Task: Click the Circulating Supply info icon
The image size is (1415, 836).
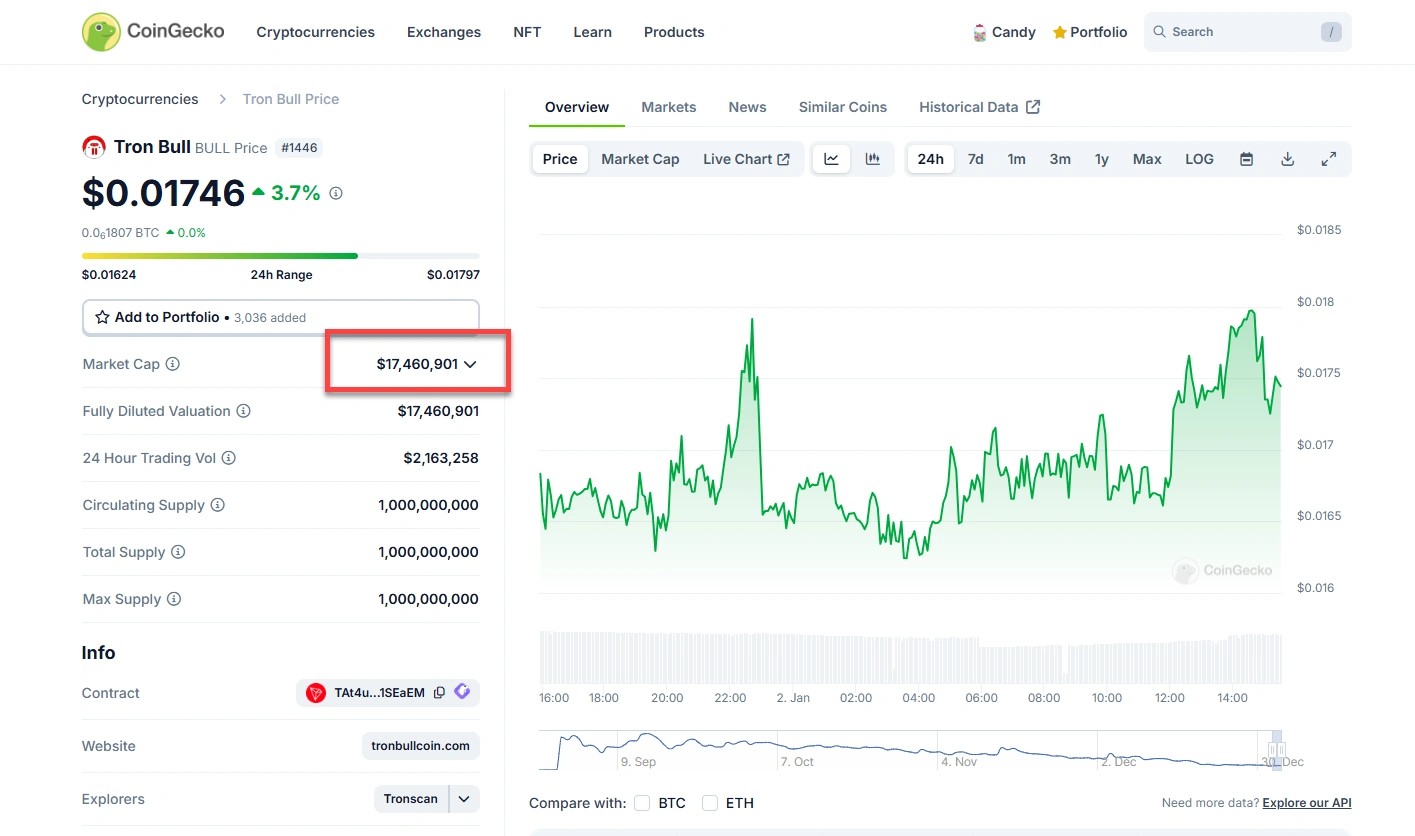Action: coord(218,505)
